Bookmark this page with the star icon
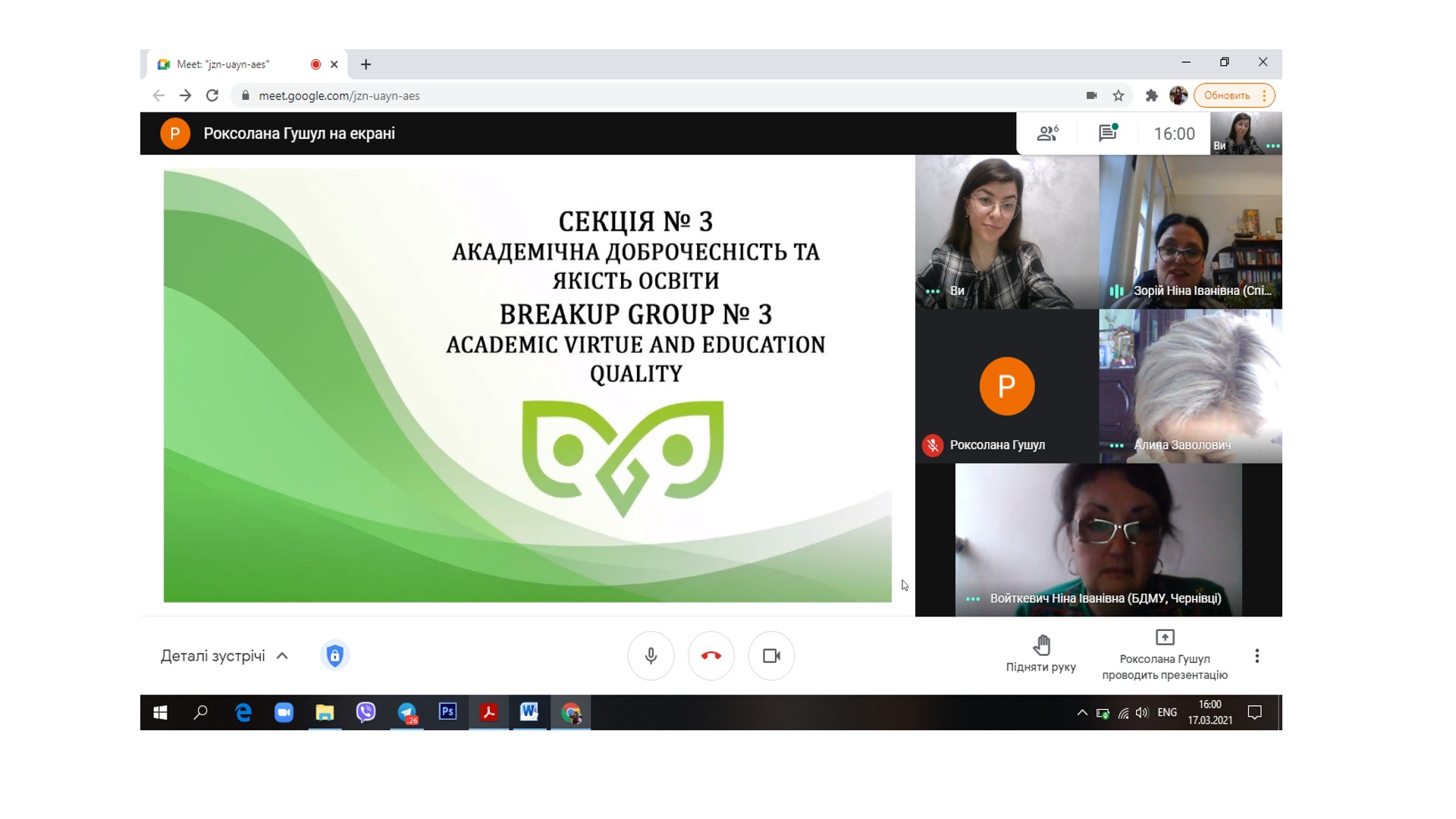Screen dimensions: 1456x819 coord(1118,96)
